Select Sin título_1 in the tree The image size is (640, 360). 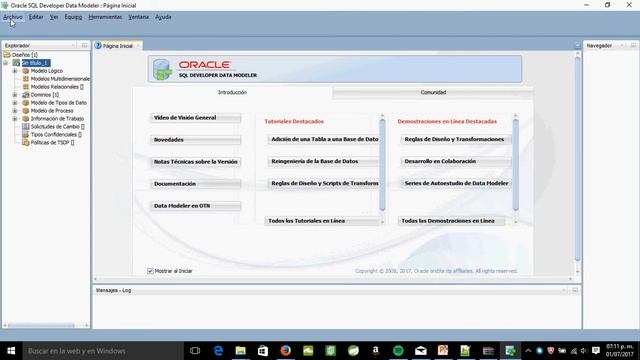click(x=36, y=63)
